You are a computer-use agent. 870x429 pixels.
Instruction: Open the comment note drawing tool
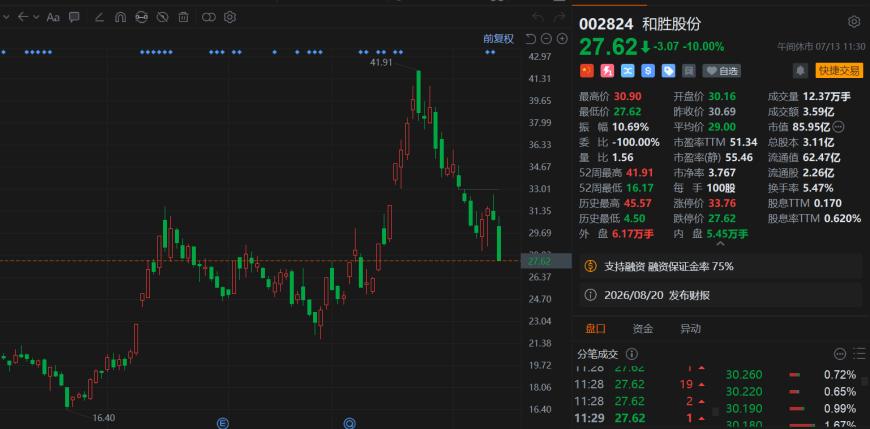(x=74, y=17)
